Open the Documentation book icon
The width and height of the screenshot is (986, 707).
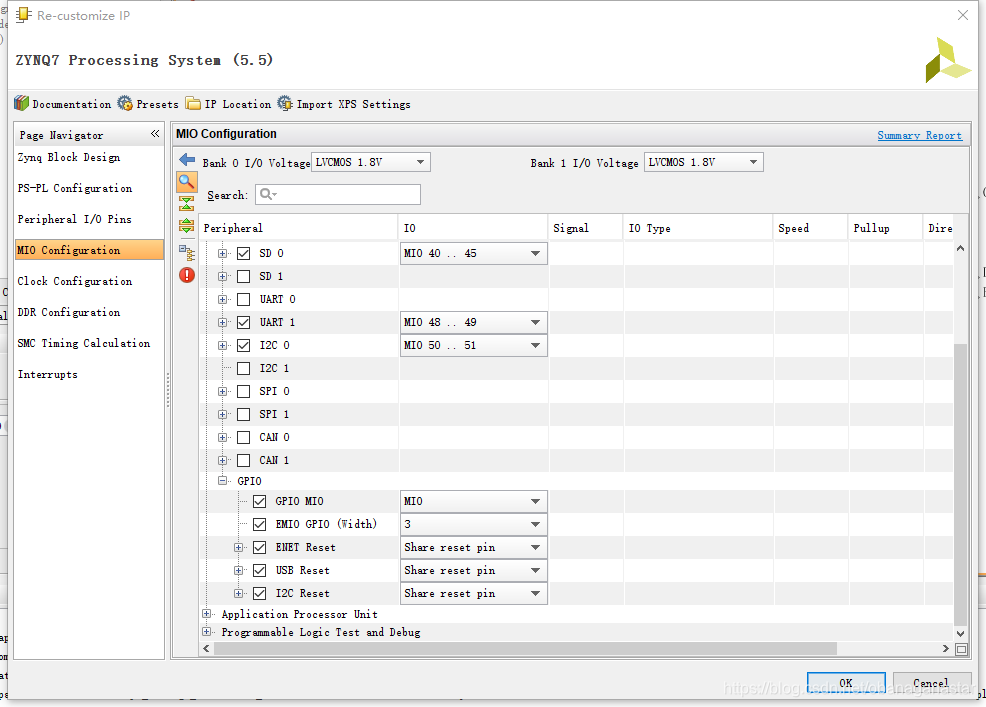coord(21,103)
